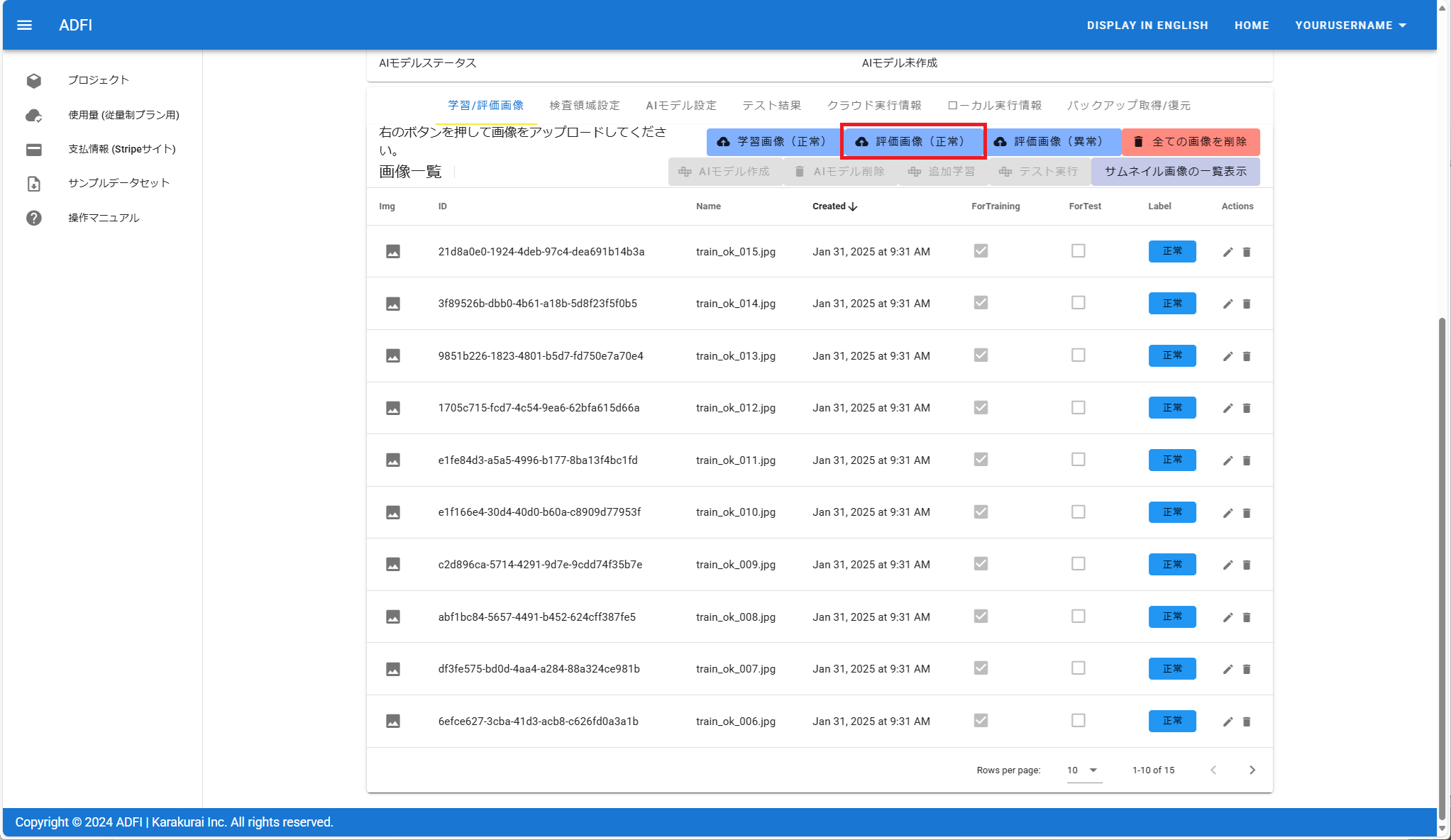Open Rows per page dropdown
This screenshot has width=1451, height=840.
click(1083, 770)
